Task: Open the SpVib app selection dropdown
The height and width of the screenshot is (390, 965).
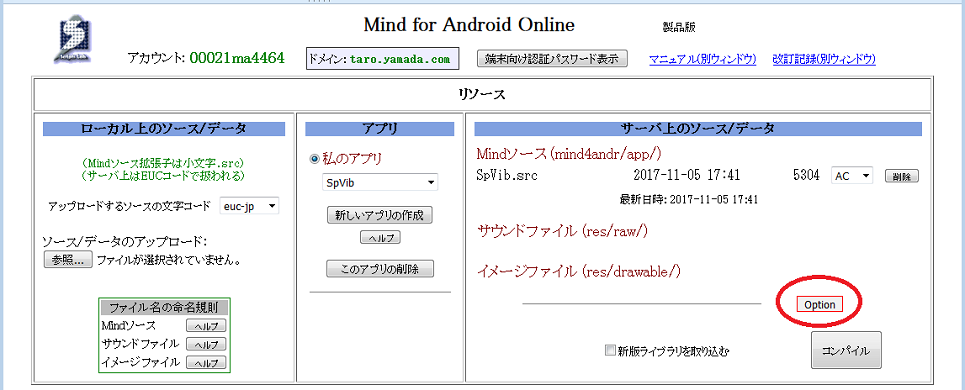Action: pyautogui.click(x=380, y=183)
